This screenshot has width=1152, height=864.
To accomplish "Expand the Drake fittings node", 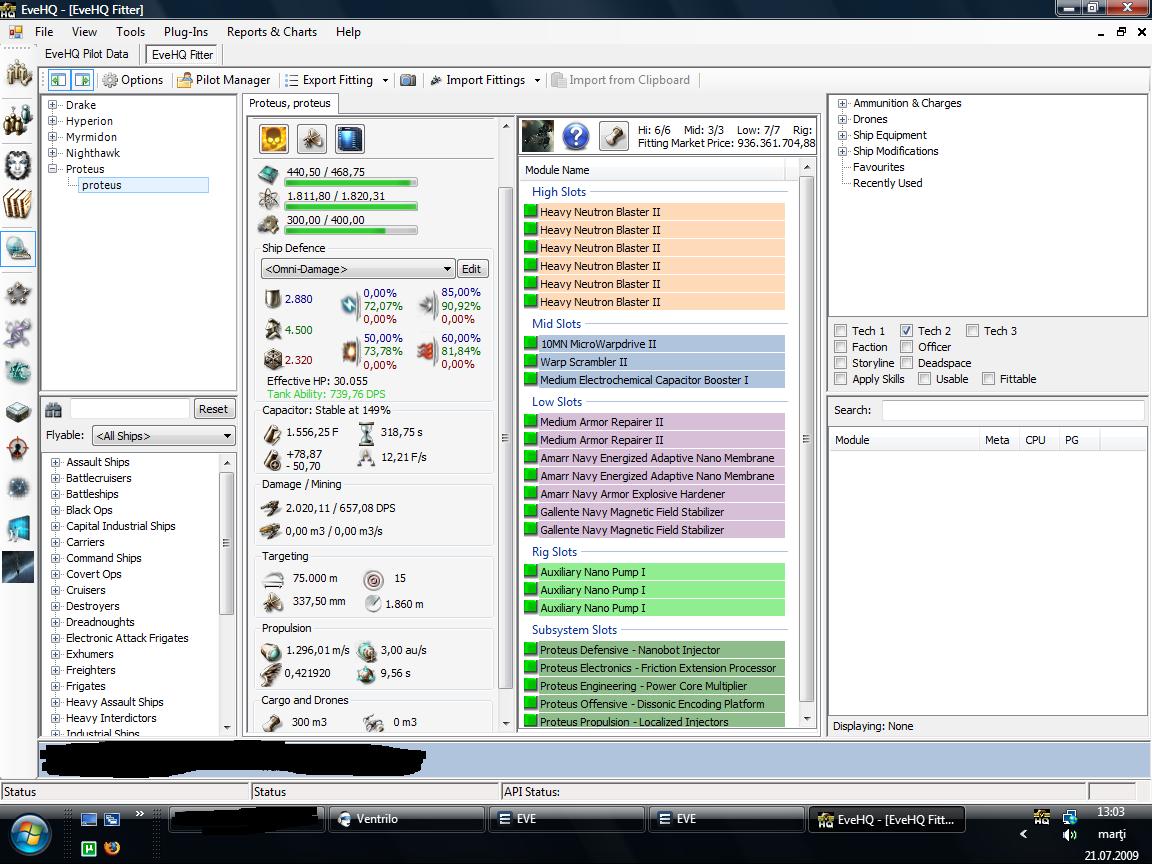I will [x=53, y=104].
